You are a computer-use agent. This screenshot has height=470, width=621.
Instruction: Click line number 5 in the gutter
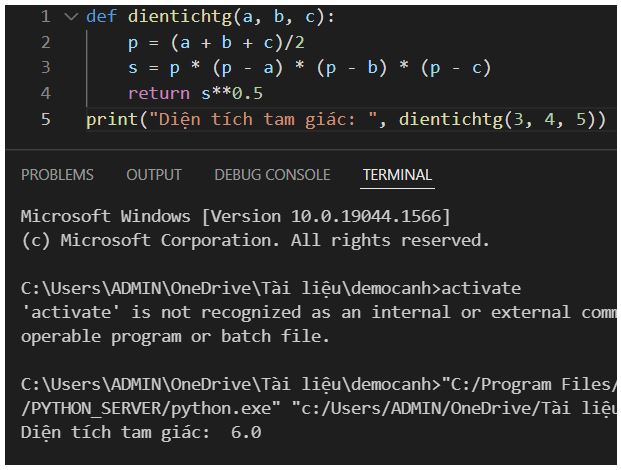pyautogui.click(x=46, y=119)
